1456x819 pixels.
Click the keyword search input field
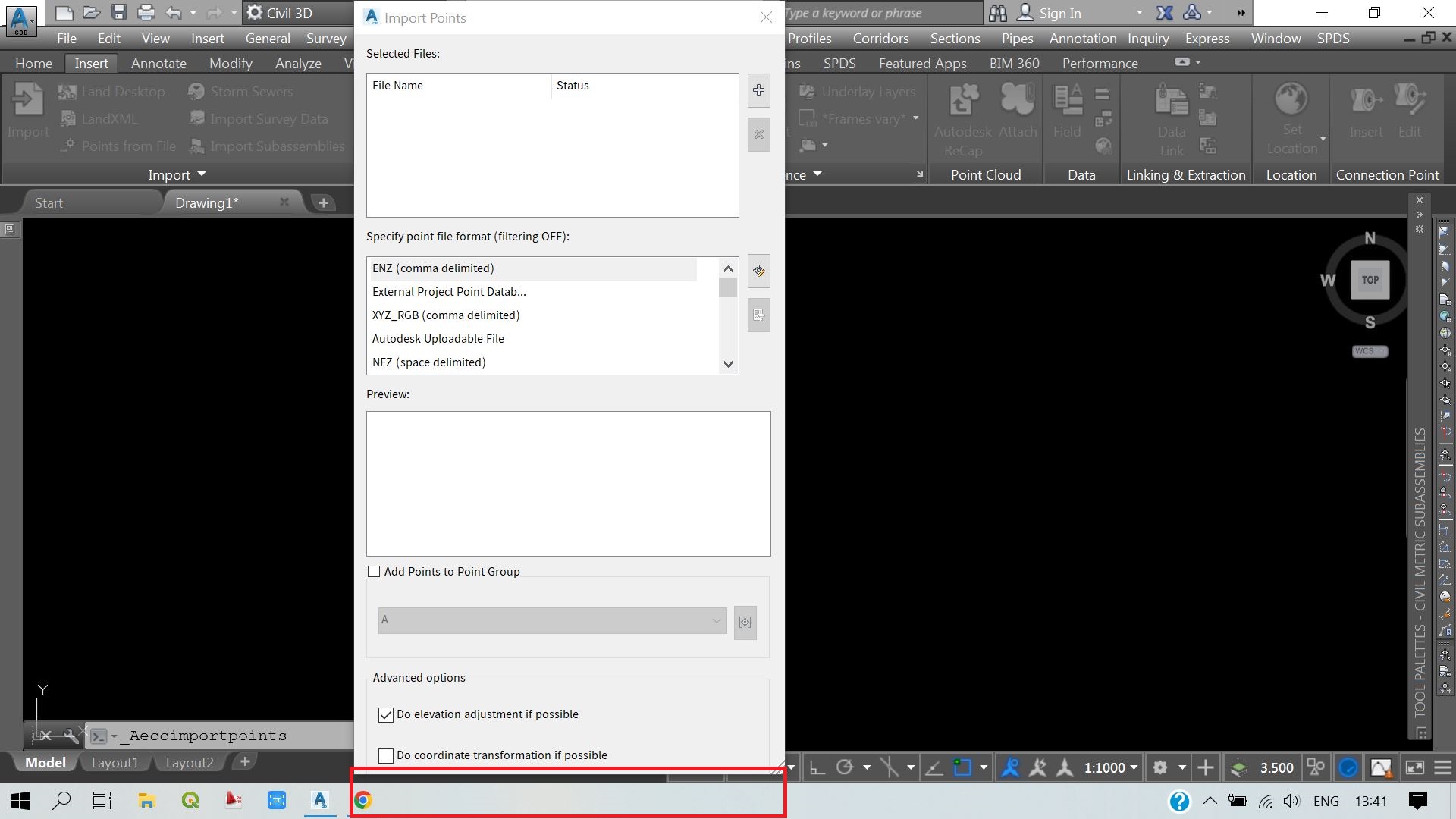(x=882, y=13)
